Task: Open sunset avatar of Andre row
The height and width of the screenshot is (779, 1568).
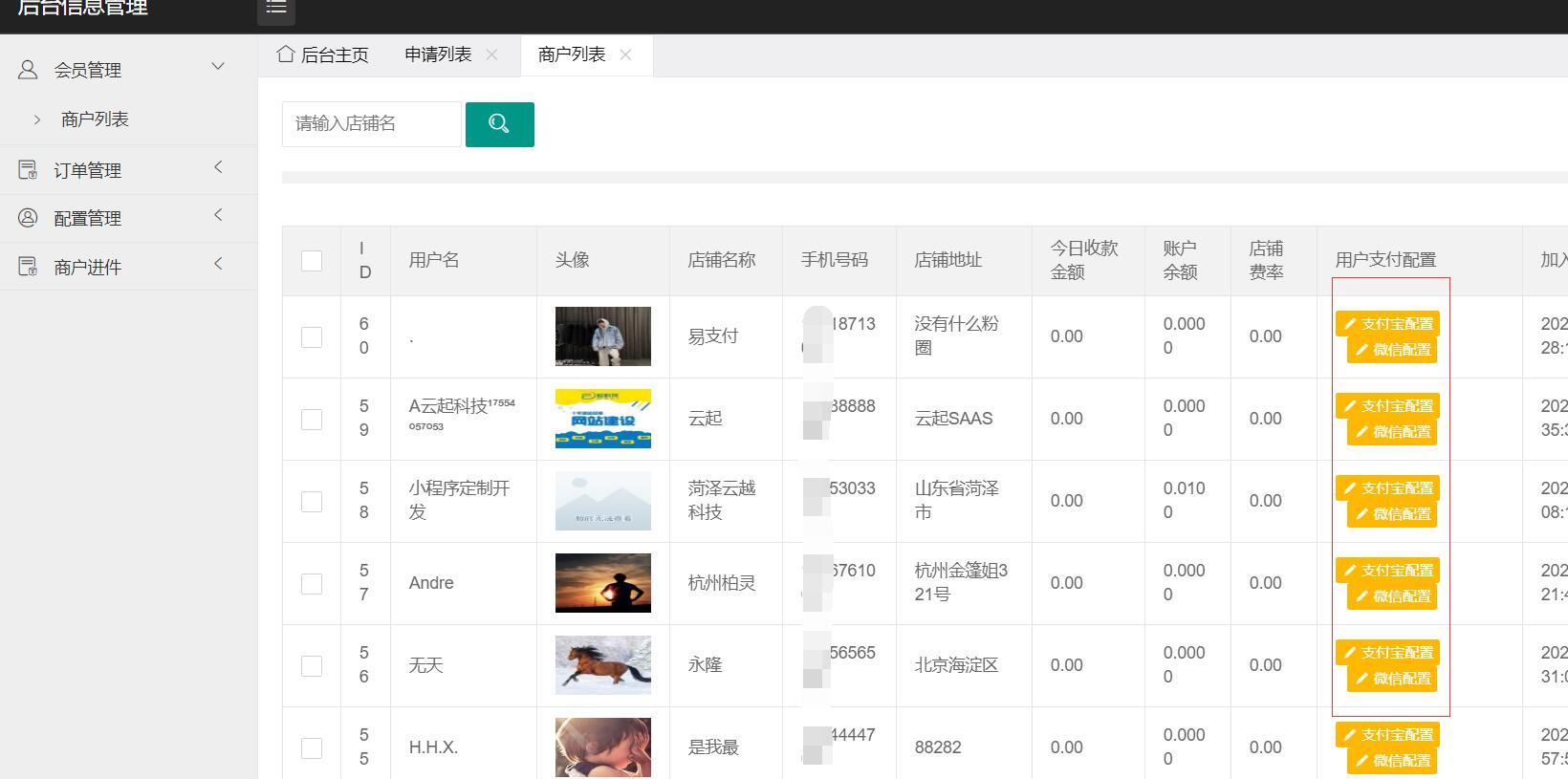Action: pos(603,583)
